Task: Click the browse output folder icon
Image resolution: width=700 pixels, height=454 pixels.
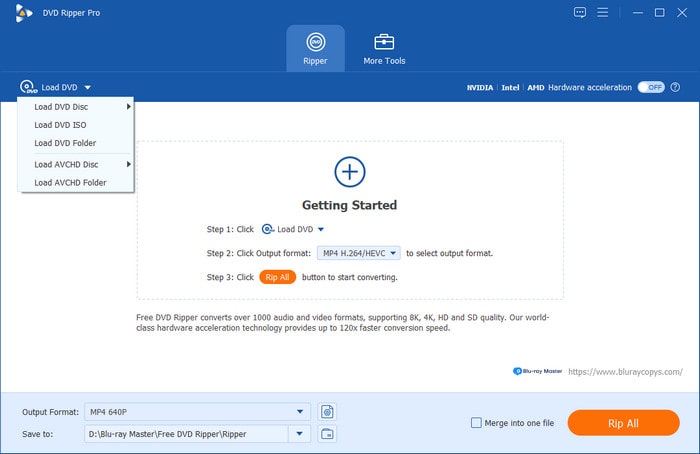Action: pyautogui.click(x=327, y=433)
